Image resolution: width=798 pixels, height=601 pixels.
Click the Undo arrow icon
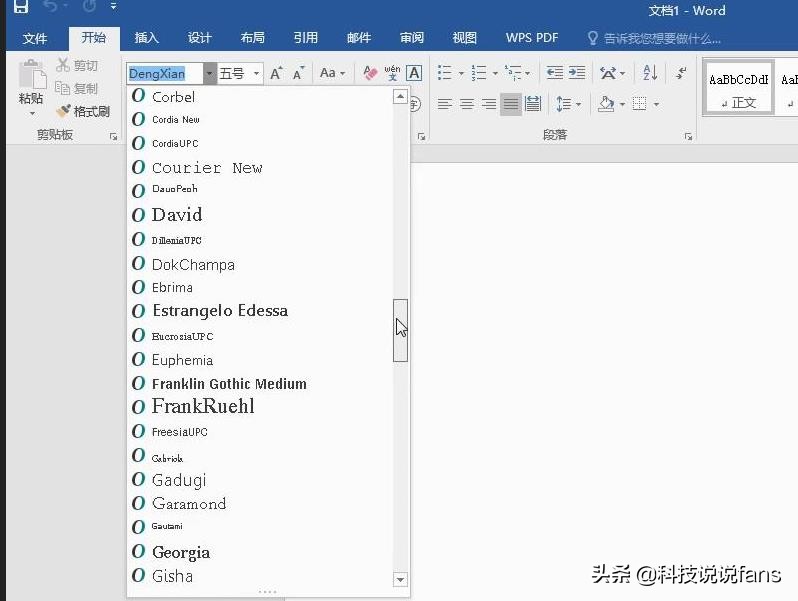[x=50, y=7]
